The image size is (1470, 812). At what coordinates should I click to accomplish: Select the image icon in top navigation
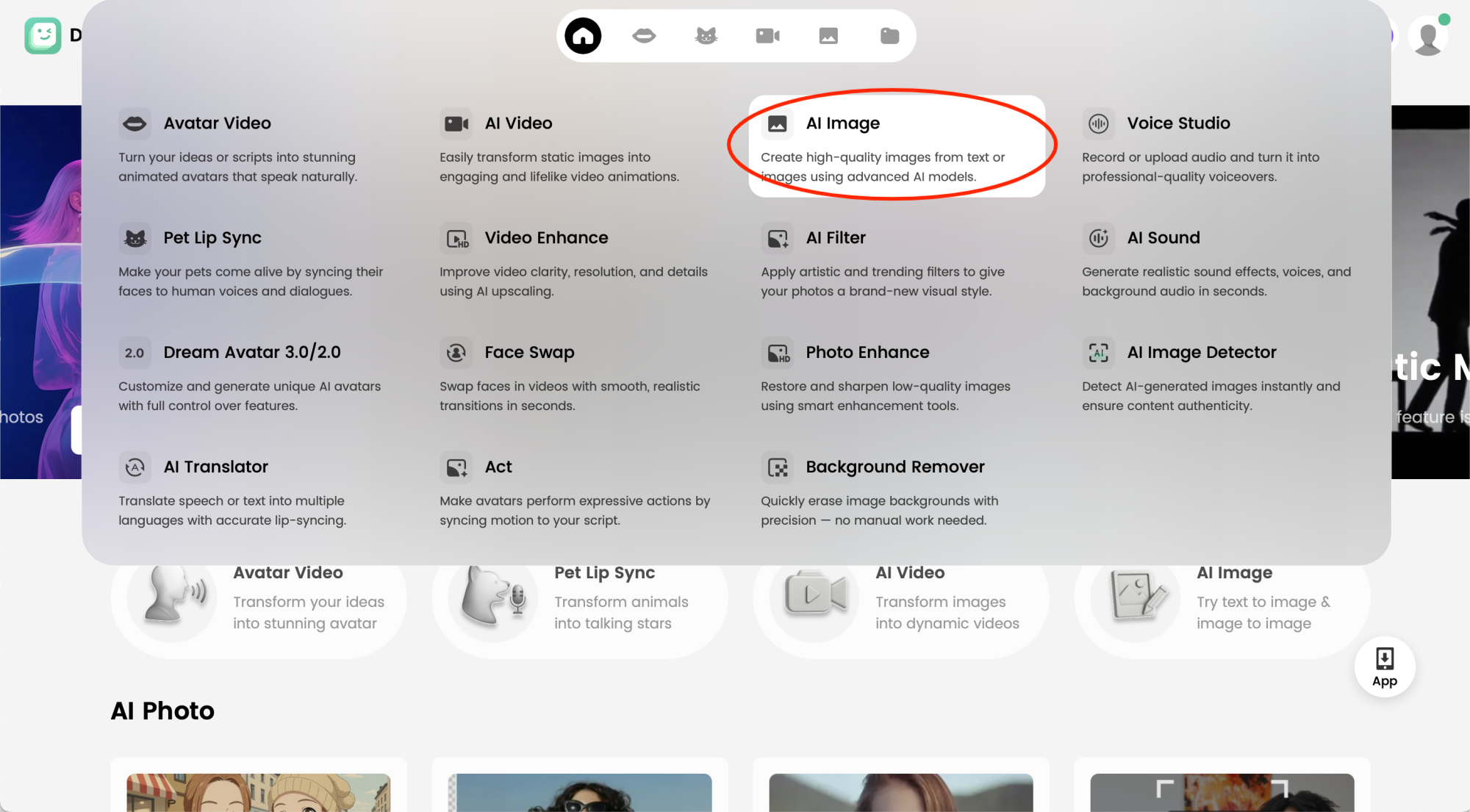[828, 36]
